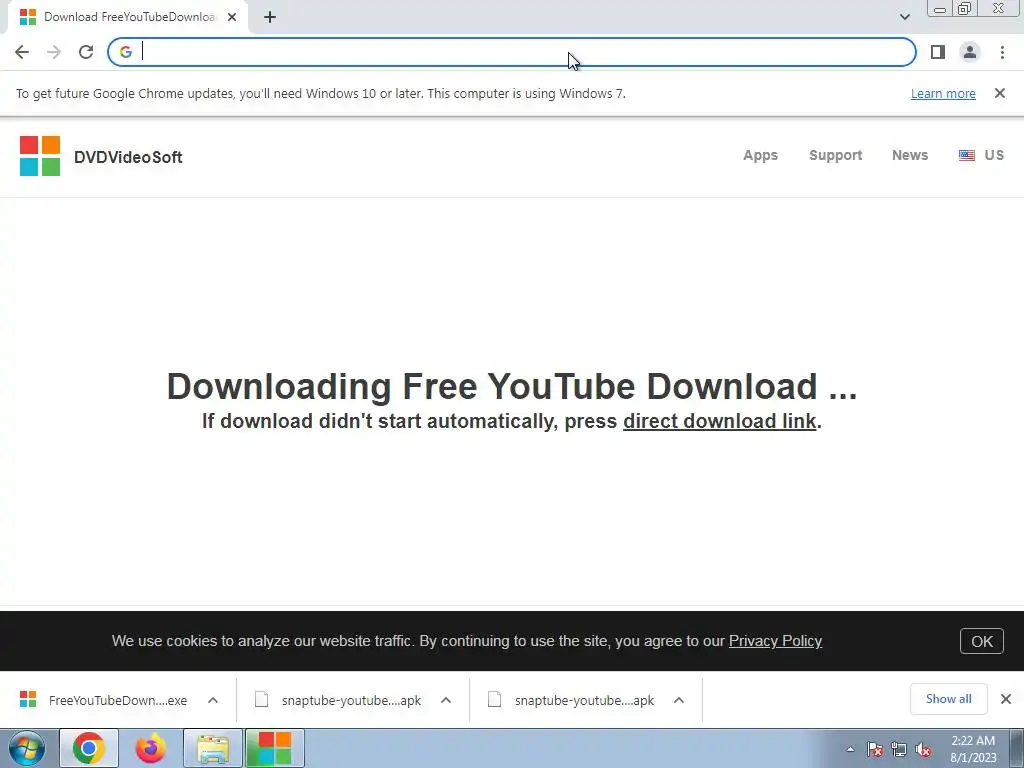Dismiss the Windows 7 update infobar
The width and height of the screenshot is (1024, 768).
[1000, 93]
